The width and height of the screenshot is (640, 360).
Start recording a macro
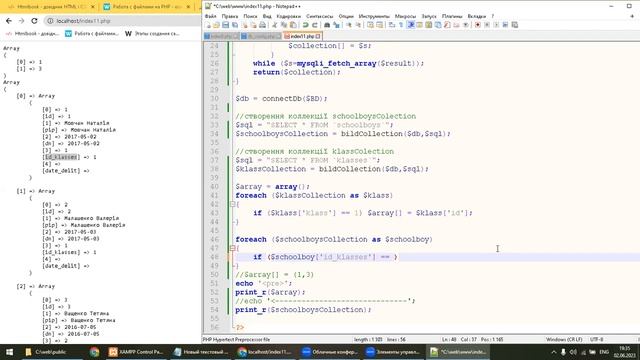click(477, 25)
